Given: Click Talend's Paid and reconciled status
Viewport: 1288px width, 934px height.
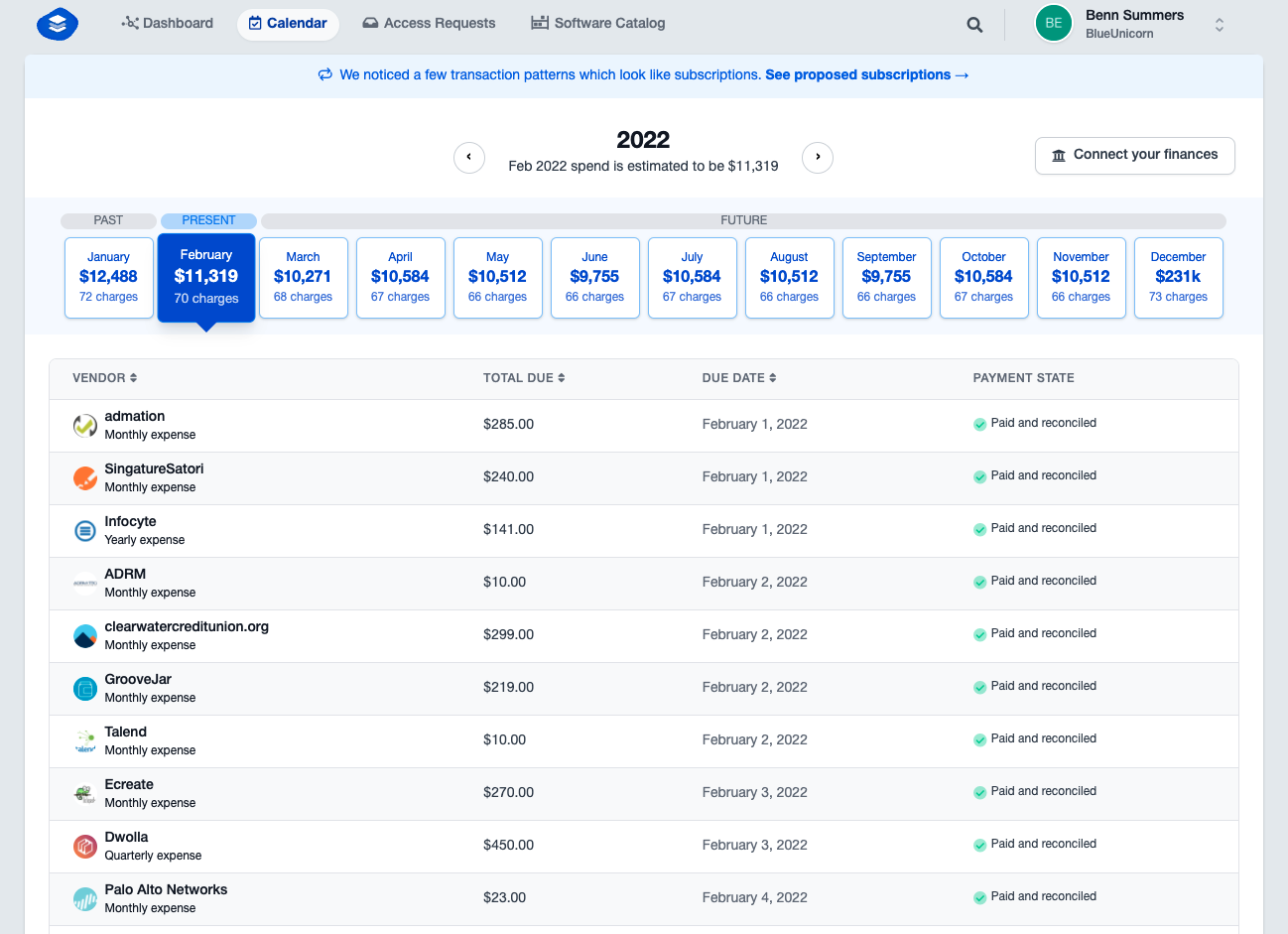Looking at the screenshot, I should 1043,738.
